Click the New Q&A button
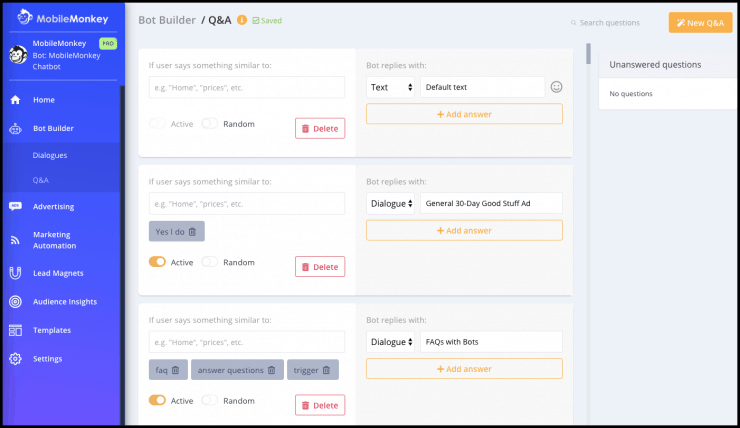The width and height of the screenshot is (740, 428). pyautogui.click(x=700, y=22)
